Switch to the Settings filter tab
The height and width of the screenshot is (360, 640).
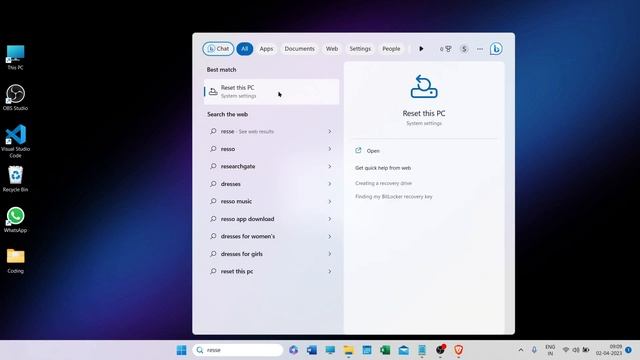(x=360, y=49)
